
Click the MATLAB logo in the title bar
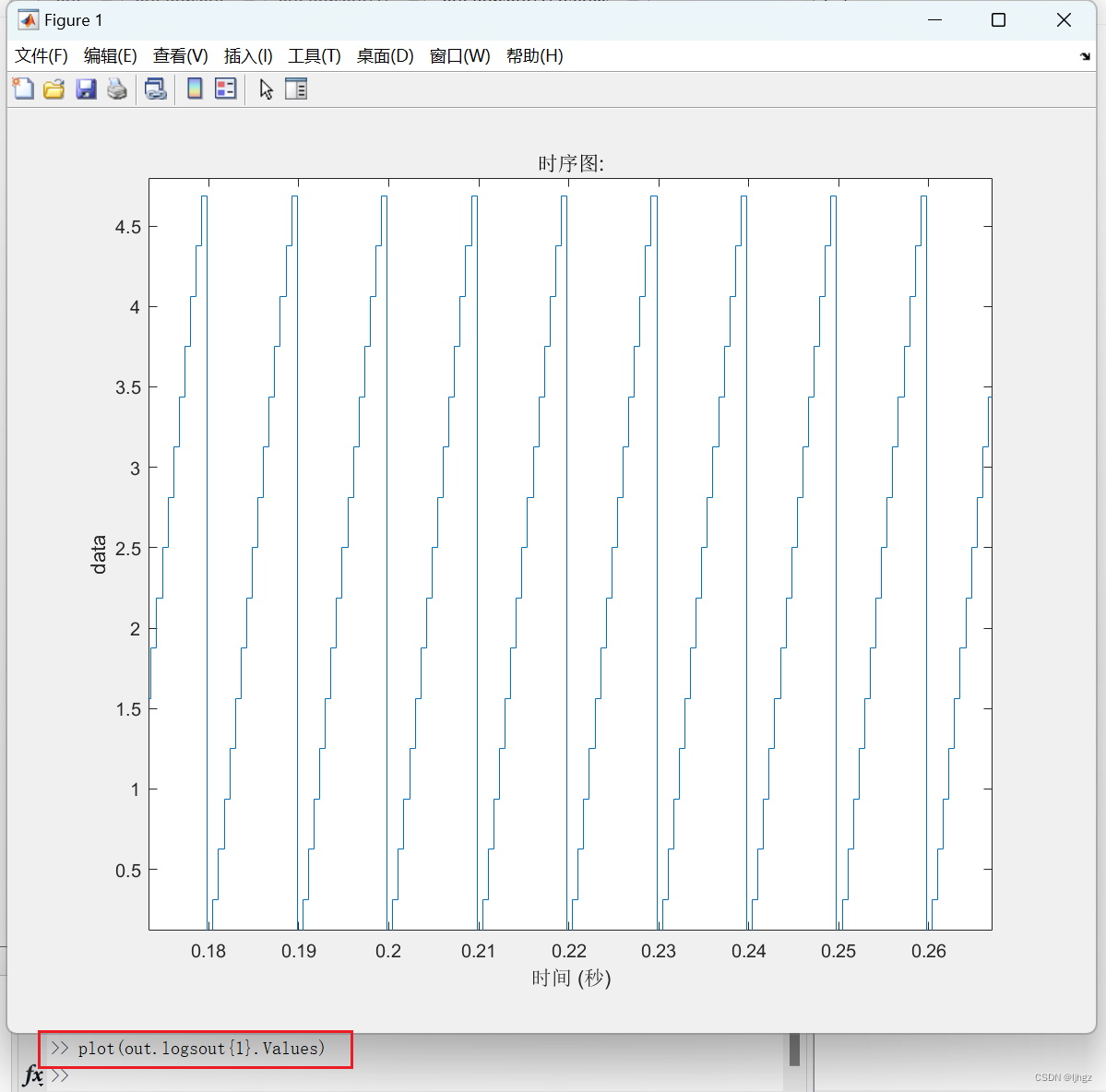(29, 19)
